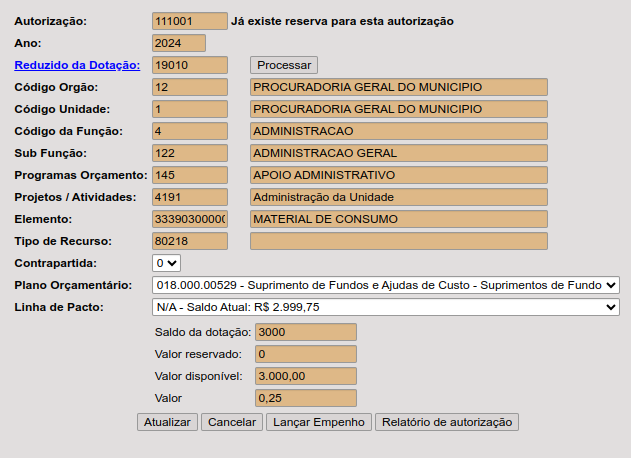Click the empty Tipo de Recurso description field

[398, 241]
